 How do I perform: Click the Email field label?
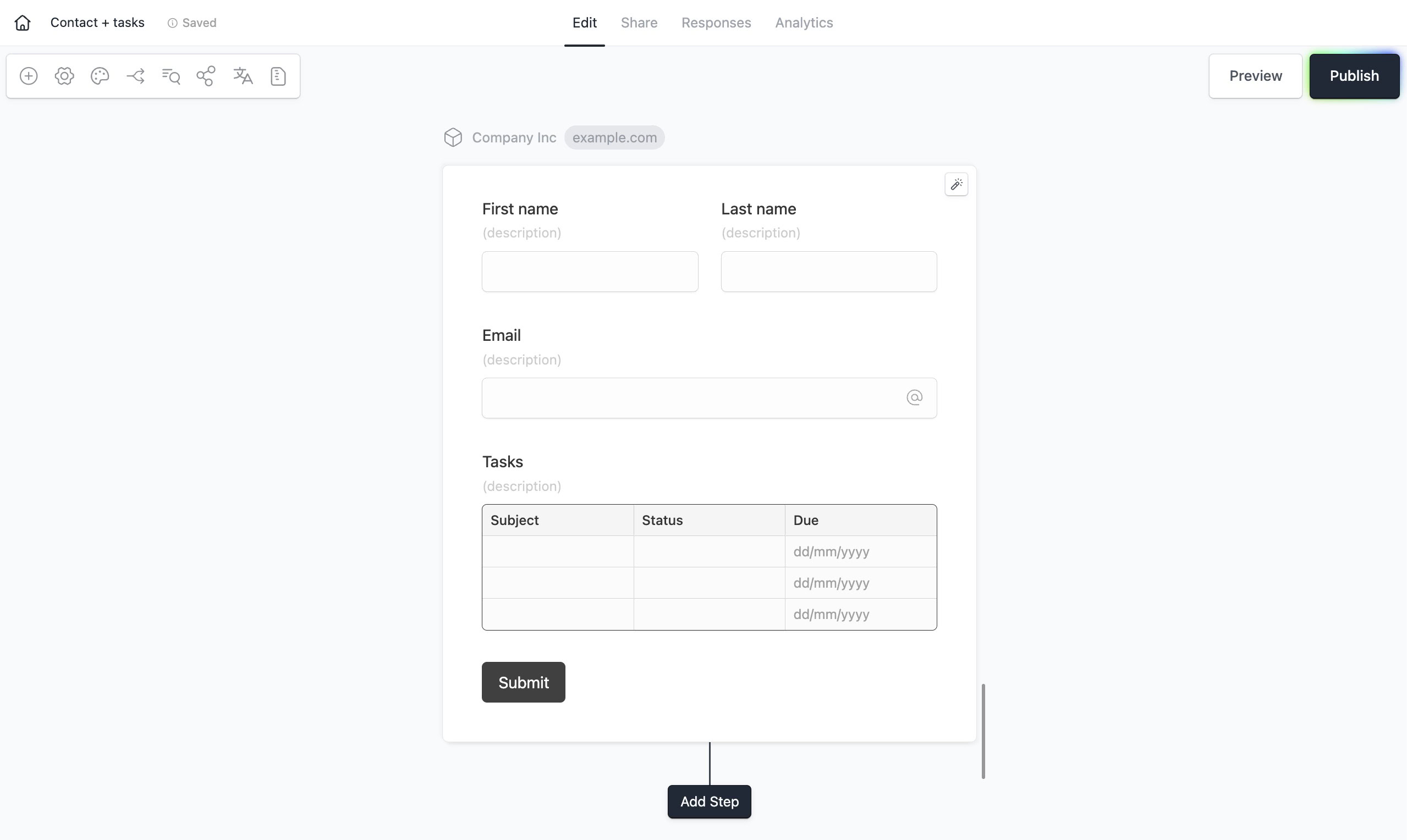tap(501, 335)
